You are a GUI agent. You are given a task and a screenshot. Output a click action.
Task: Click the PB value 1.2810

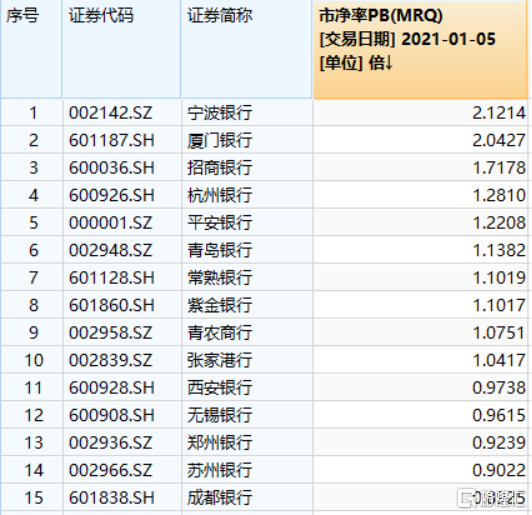pyautogui.click(x=499, y=195)
